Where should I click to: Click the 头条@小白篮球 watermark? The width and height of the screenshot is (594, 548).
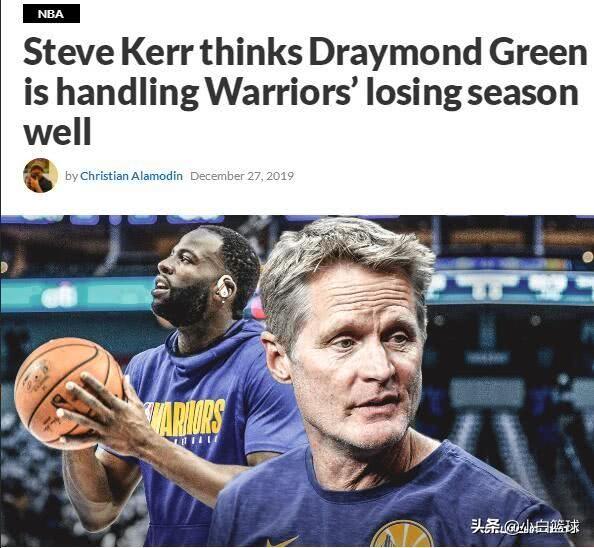pos(525,526)
